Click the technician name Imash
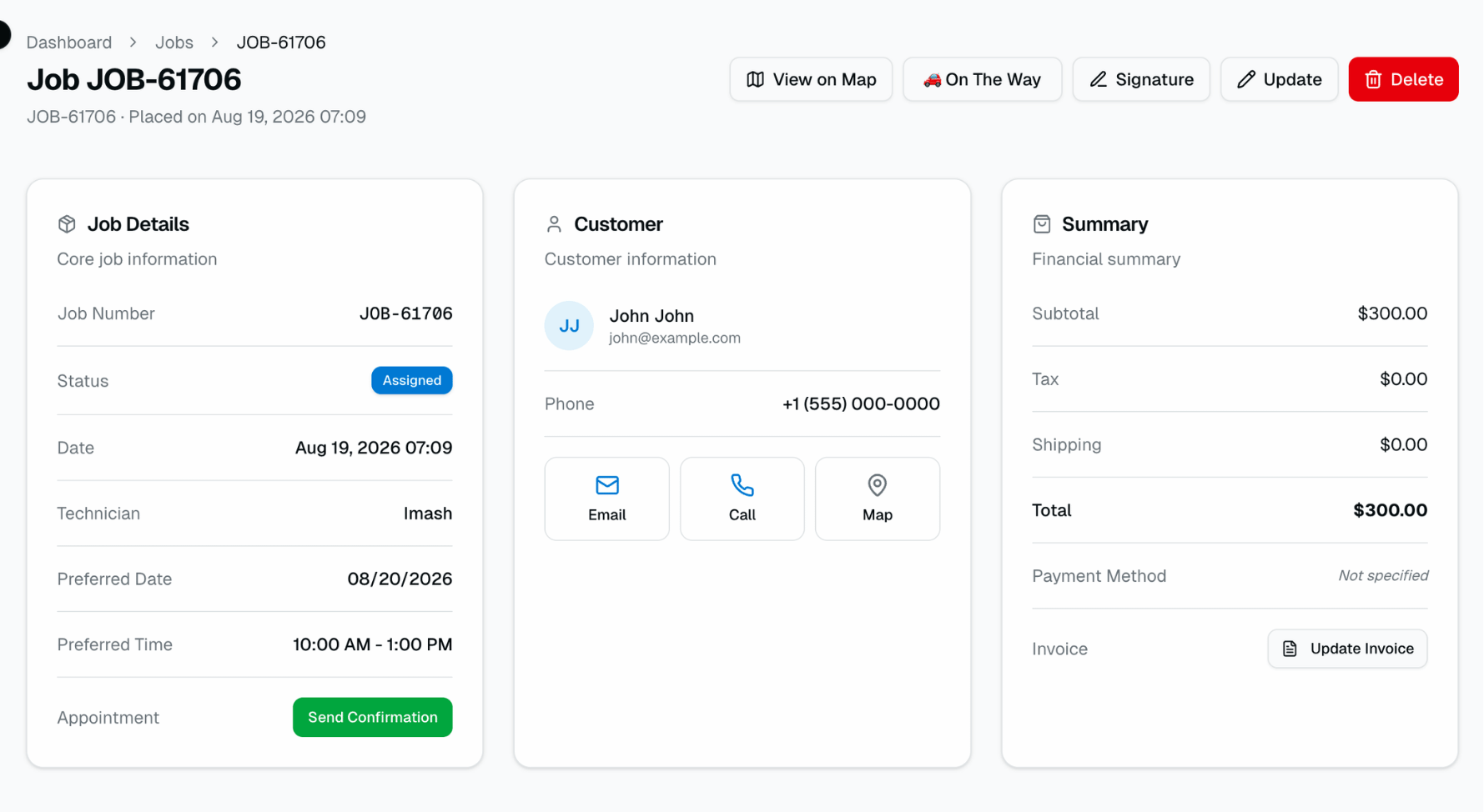Screen dimensions: 1484x812 428,514
